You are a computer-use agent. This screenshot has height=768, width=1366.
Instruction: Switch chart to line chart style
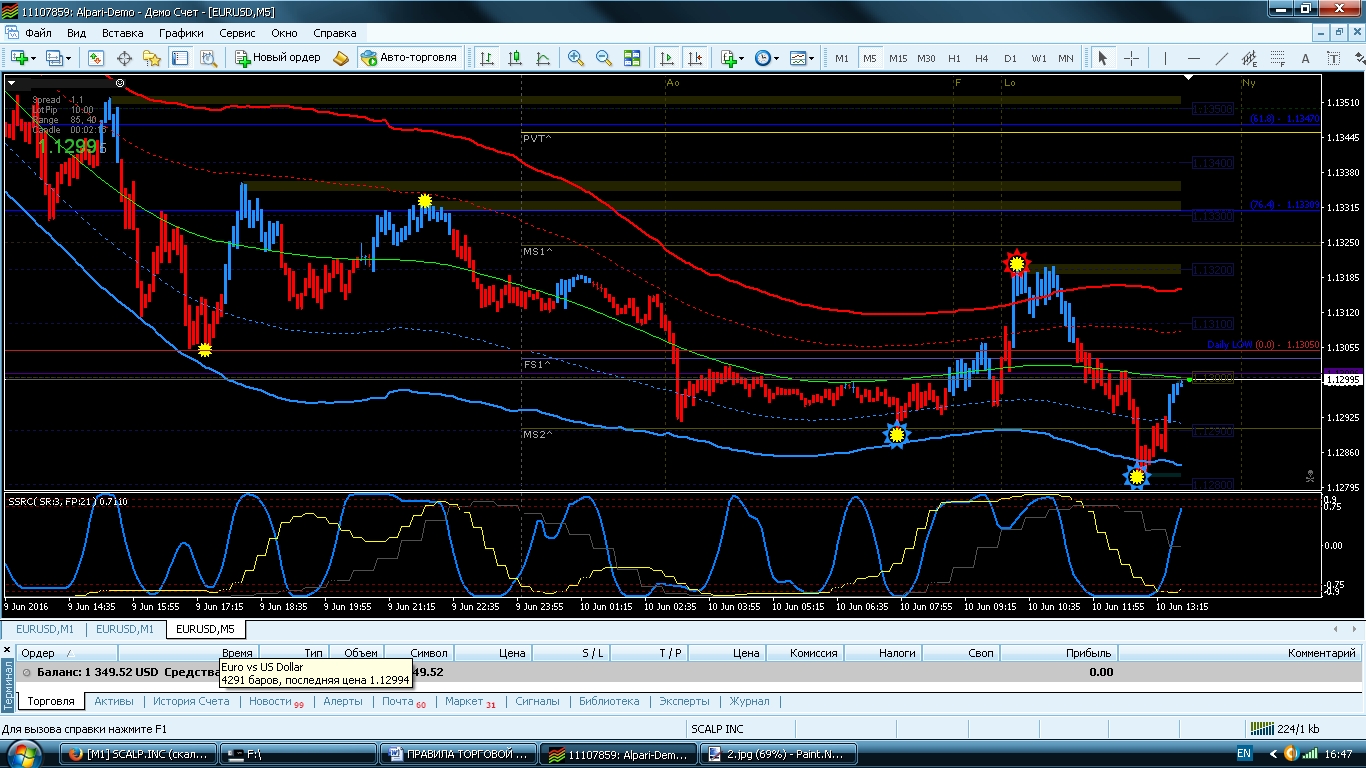click(x=543, y=58)
